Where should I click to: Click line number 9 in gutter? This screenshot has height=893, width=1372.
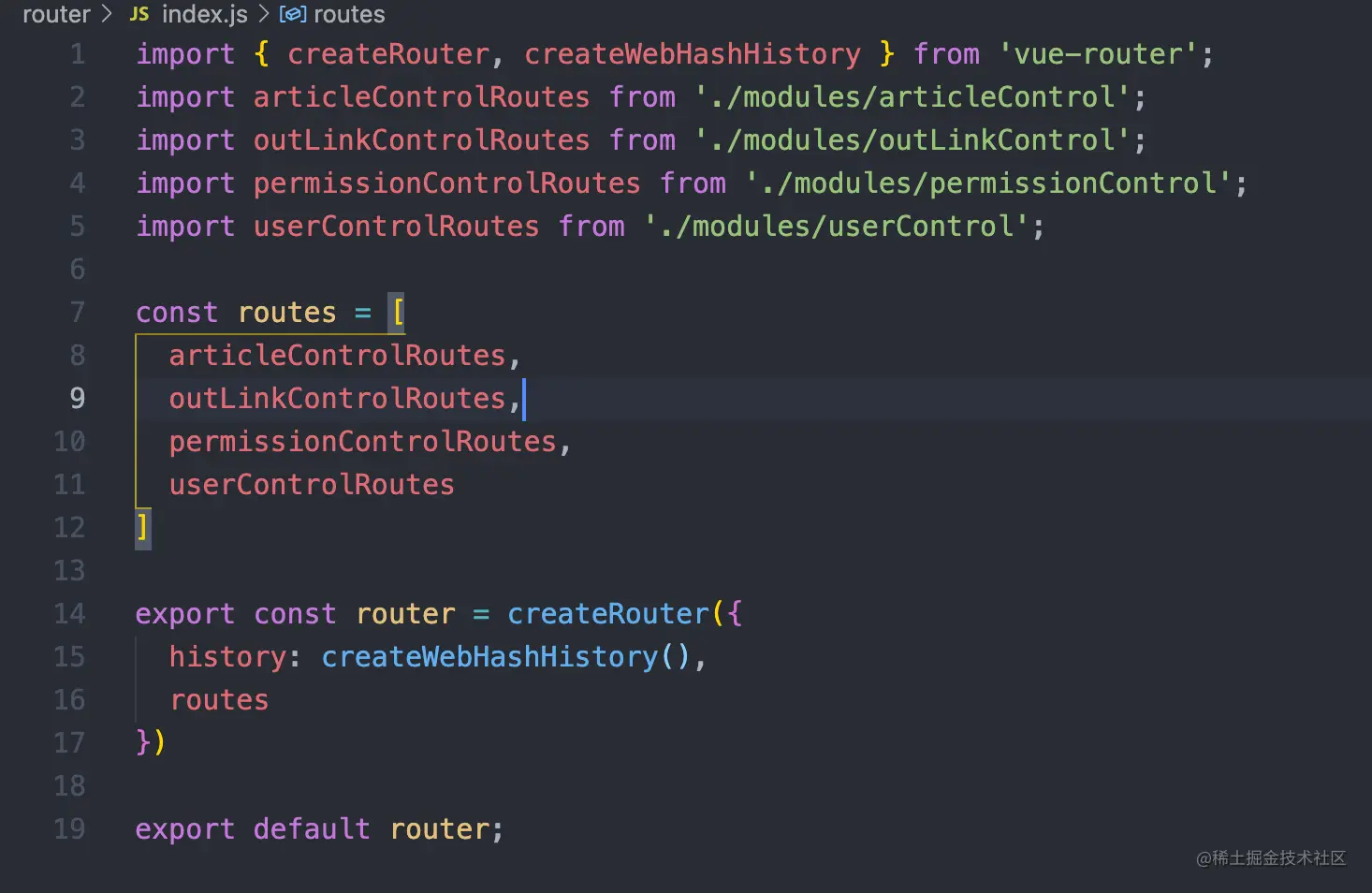(78, 399)
